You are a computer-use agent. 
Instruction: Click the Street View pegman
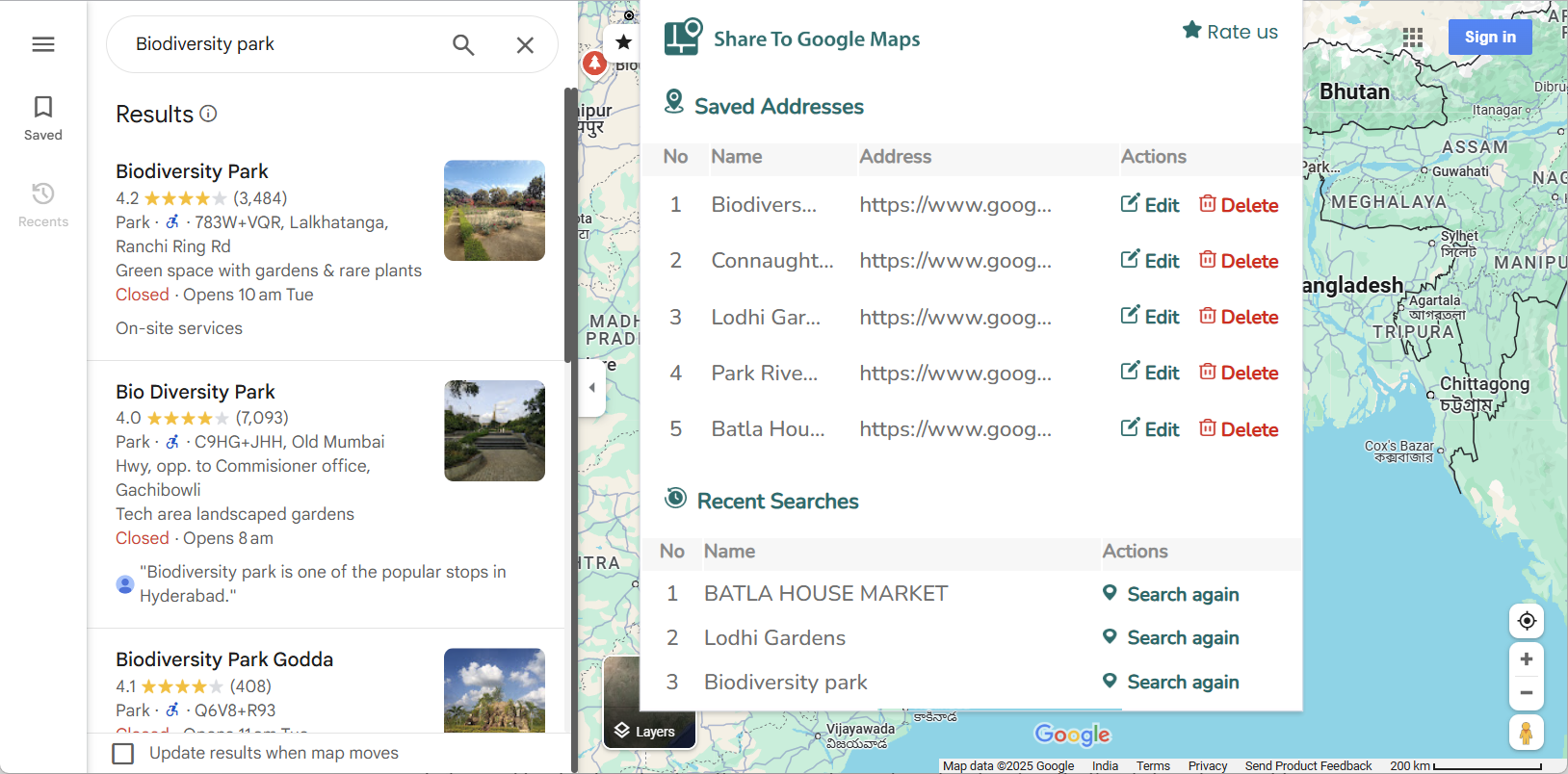(1527, 733)
